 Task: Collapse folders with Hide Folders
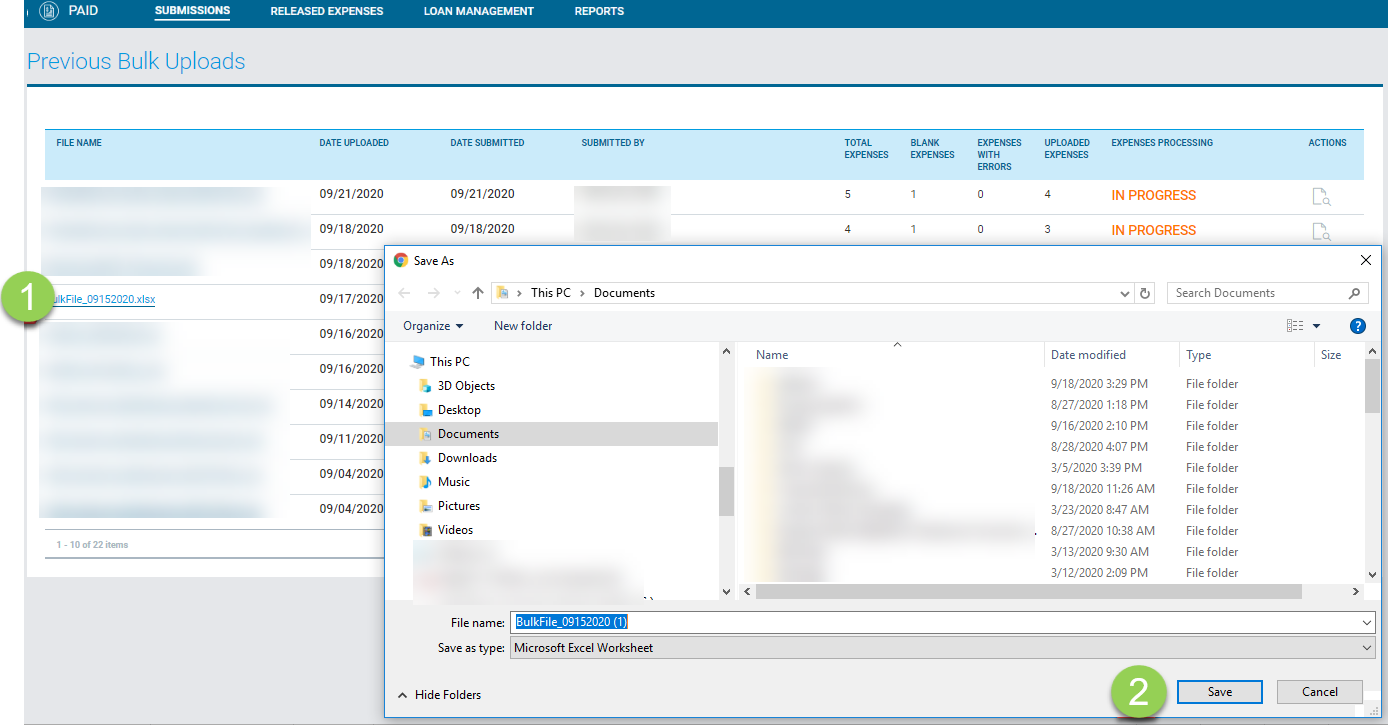(439, 695)
